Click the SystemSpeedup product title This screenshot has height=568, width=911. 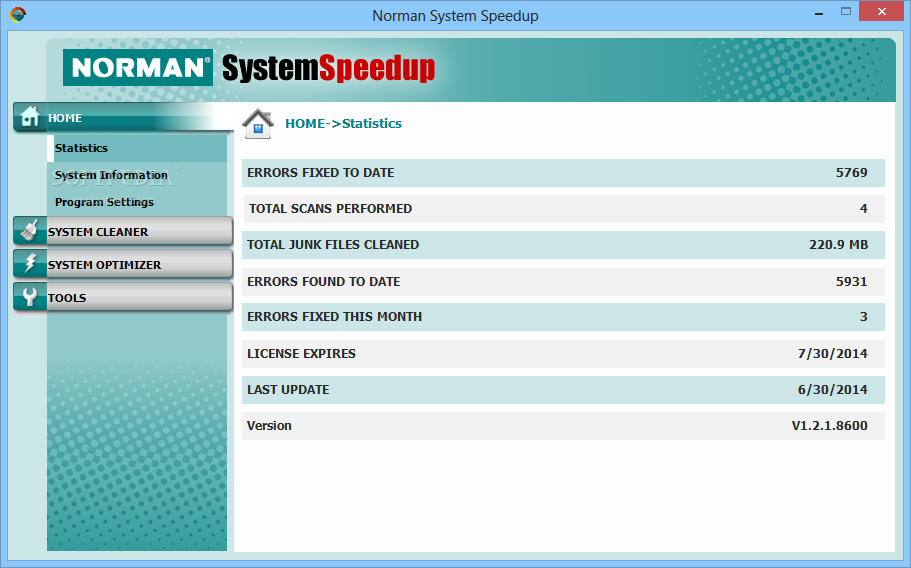click(x=328, y=69)
